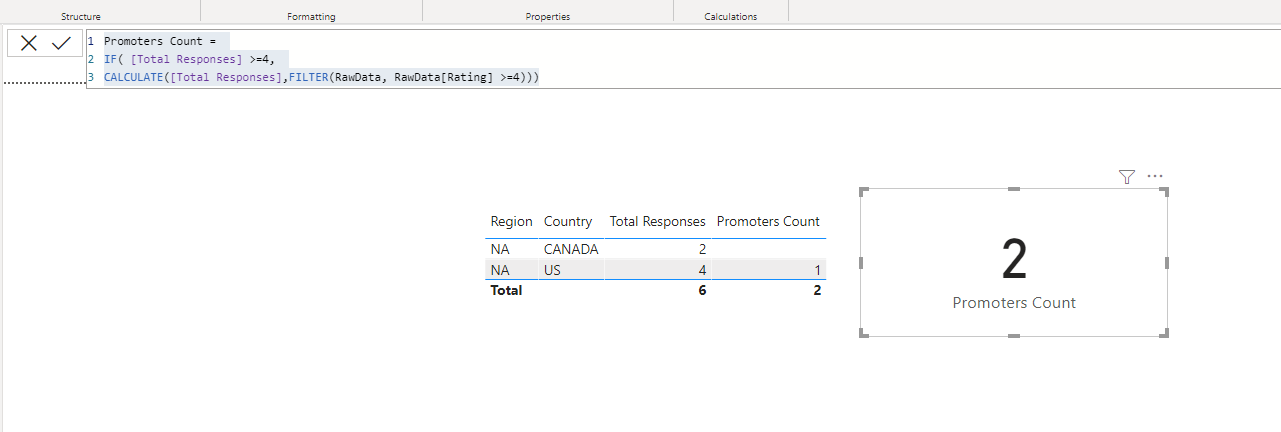This screenshot has height=432, width=1281.
Task: Click the card visual's bottom-middle resize handle
Action: 1014,336
